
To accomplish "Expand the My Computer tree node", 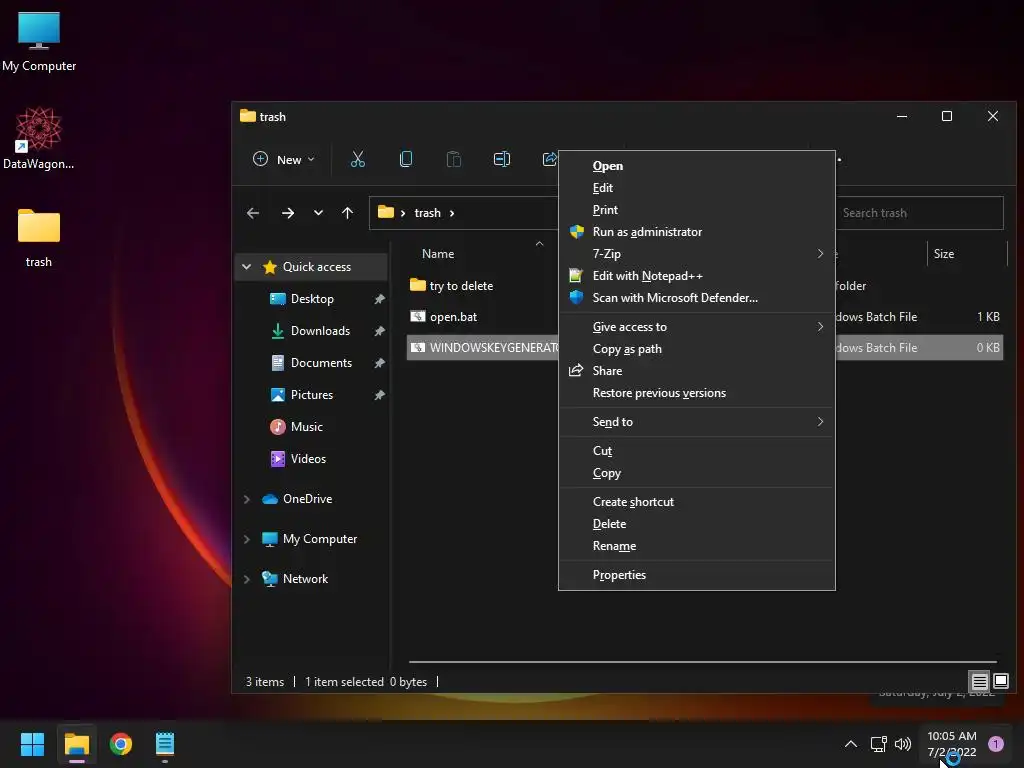I will [246, 539].
